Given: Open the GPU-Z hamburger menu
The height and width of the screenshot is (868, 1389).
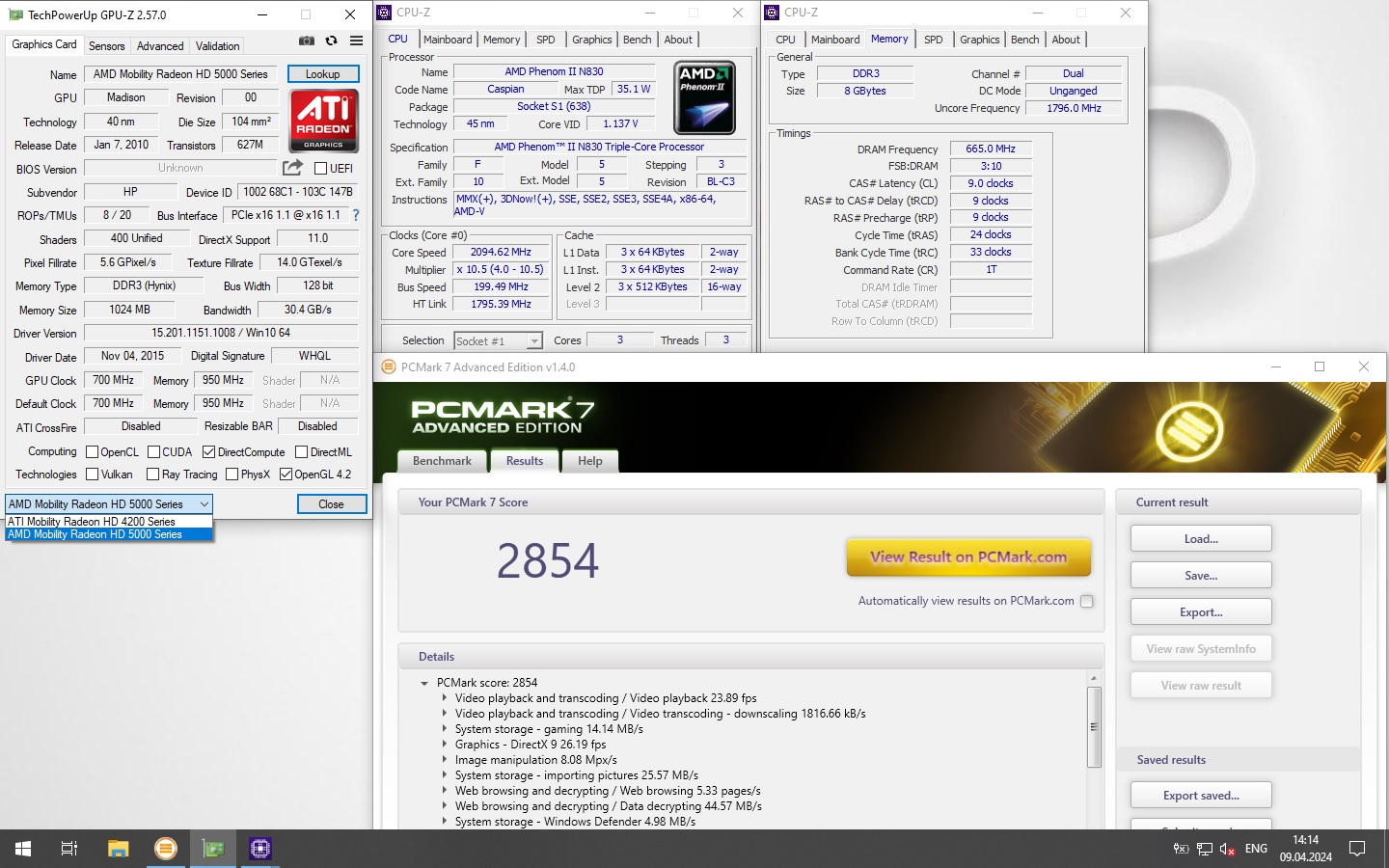Looking at the screenshot, I should pyautogui.click(x=357, y=41).
